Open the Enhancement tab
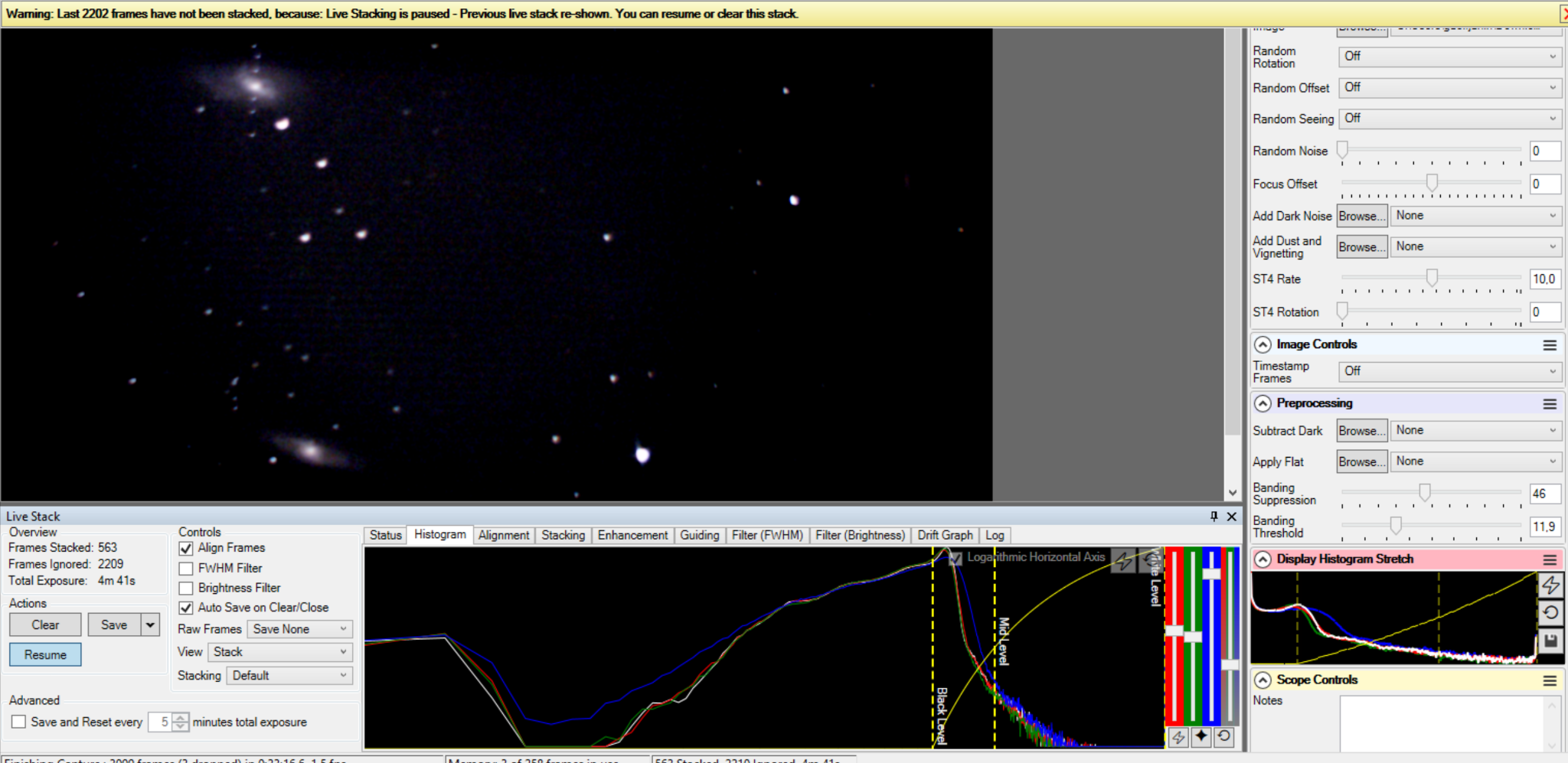The width and height of the screenshot is (1568, 763). [632, 536]
